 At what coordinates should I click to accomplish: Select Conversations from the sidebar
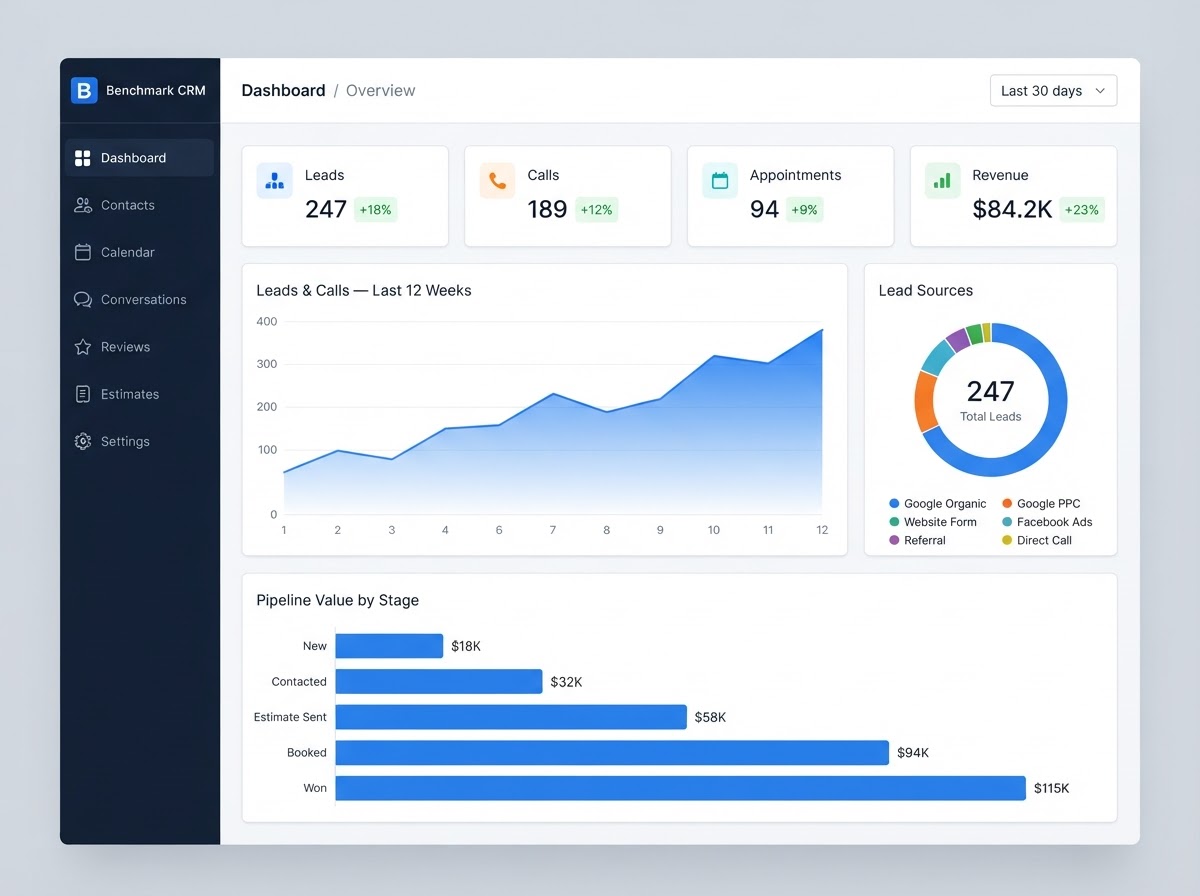139,299
